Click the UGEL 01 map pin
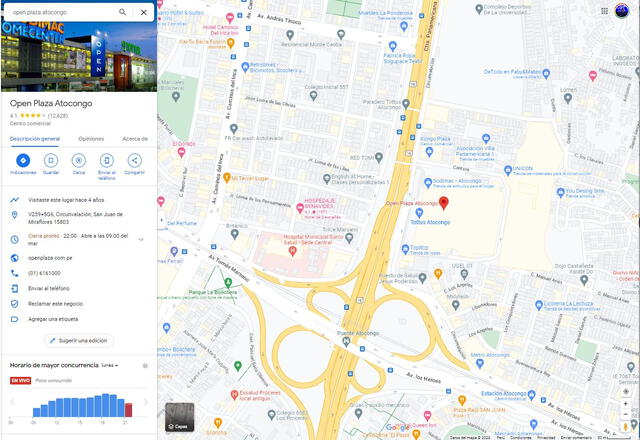Viewport: 640px width, 440px height. 464,274
